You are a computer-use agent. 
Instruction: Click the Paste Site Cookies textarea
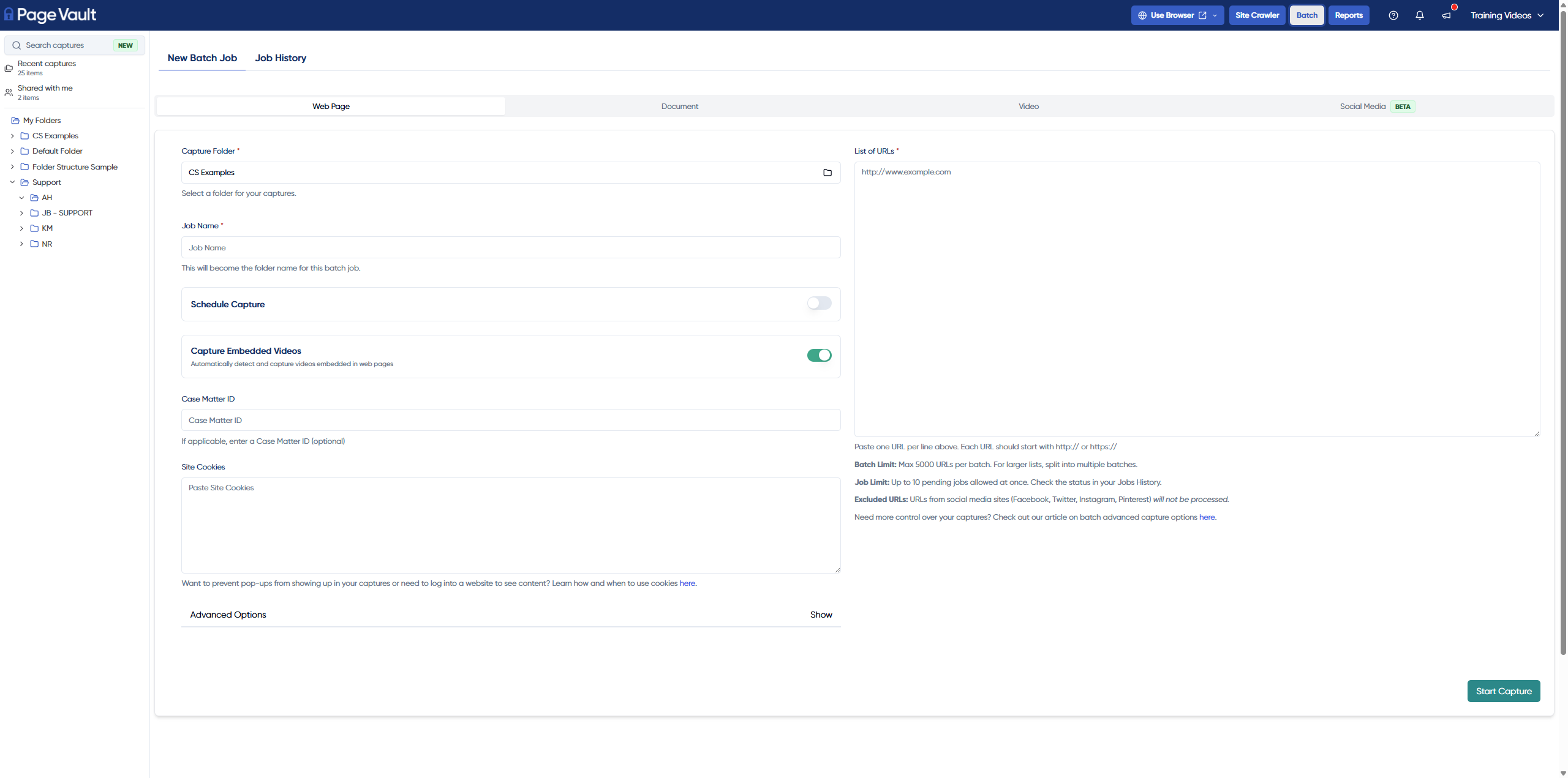tap(511, 525)
